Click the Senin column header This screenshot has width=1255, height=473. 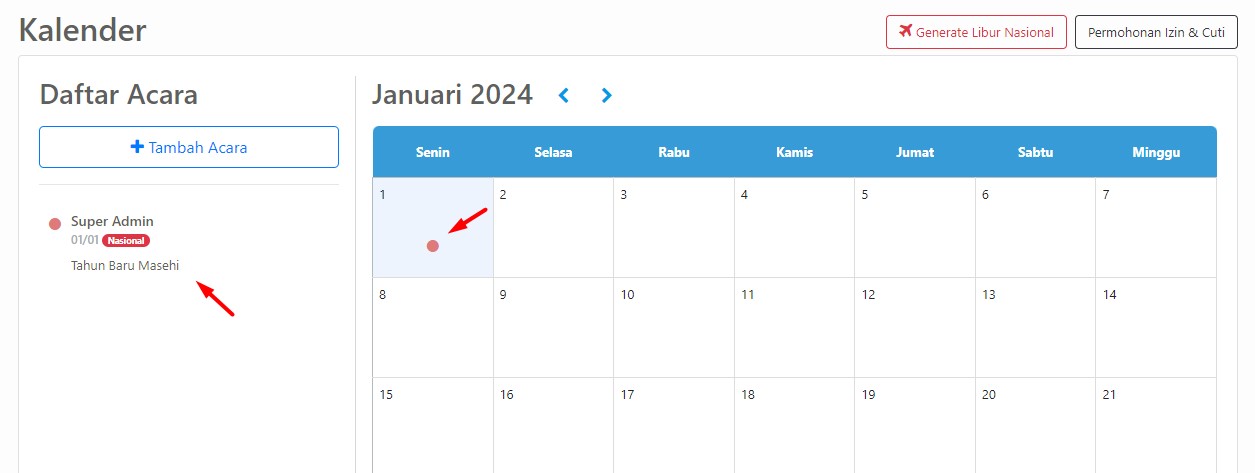(433, 152)
